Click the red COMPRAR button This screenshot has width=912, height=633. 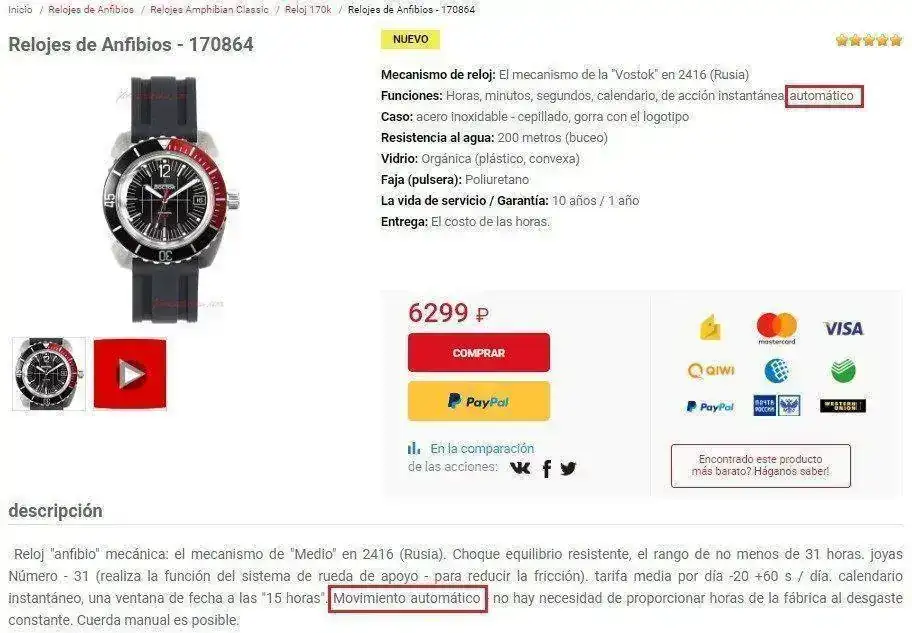[x=479, y=353]
